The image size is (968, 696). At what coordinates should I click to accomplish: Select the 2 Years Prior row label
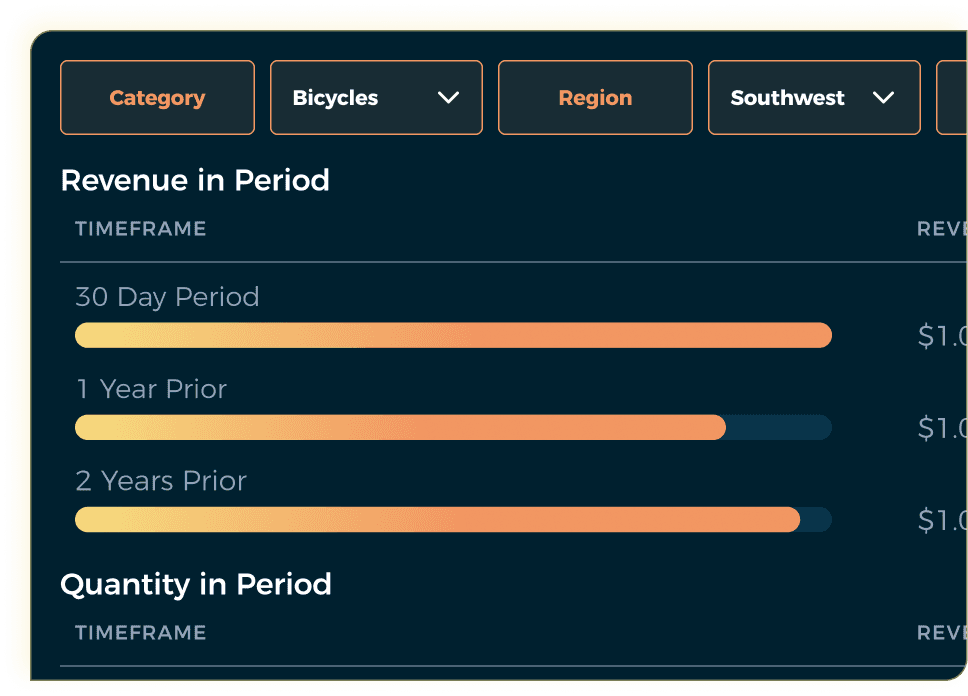point(160,481)
